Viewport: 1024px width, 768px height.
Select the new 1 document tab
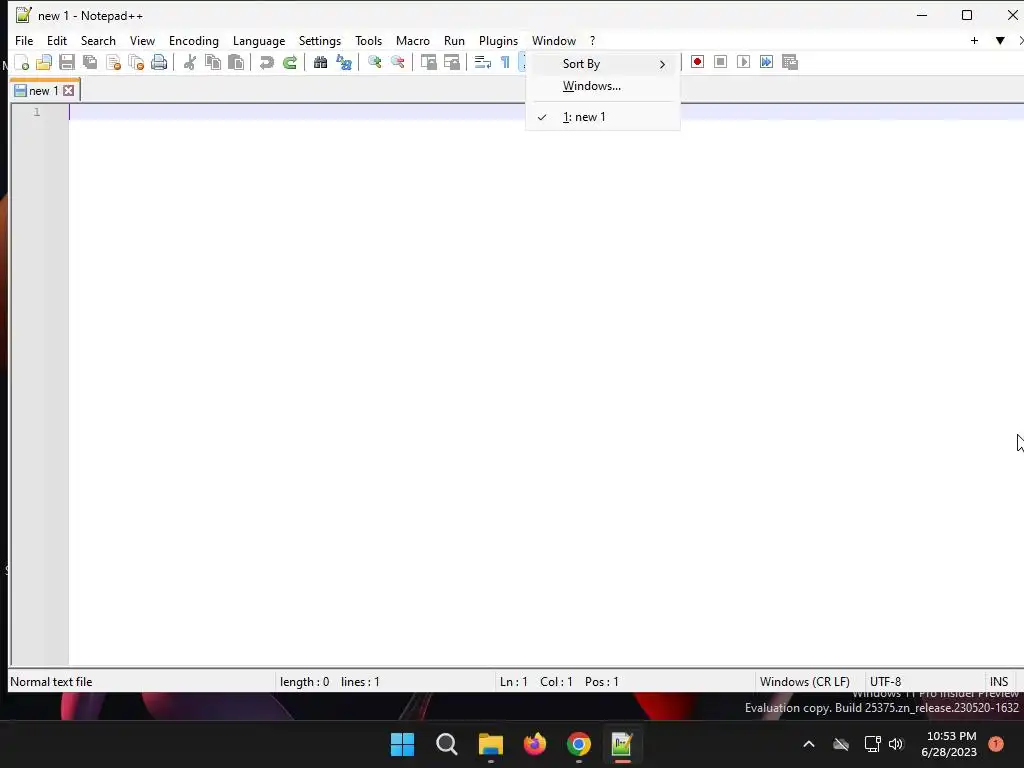pyautogui.click(x=44, y=91)
